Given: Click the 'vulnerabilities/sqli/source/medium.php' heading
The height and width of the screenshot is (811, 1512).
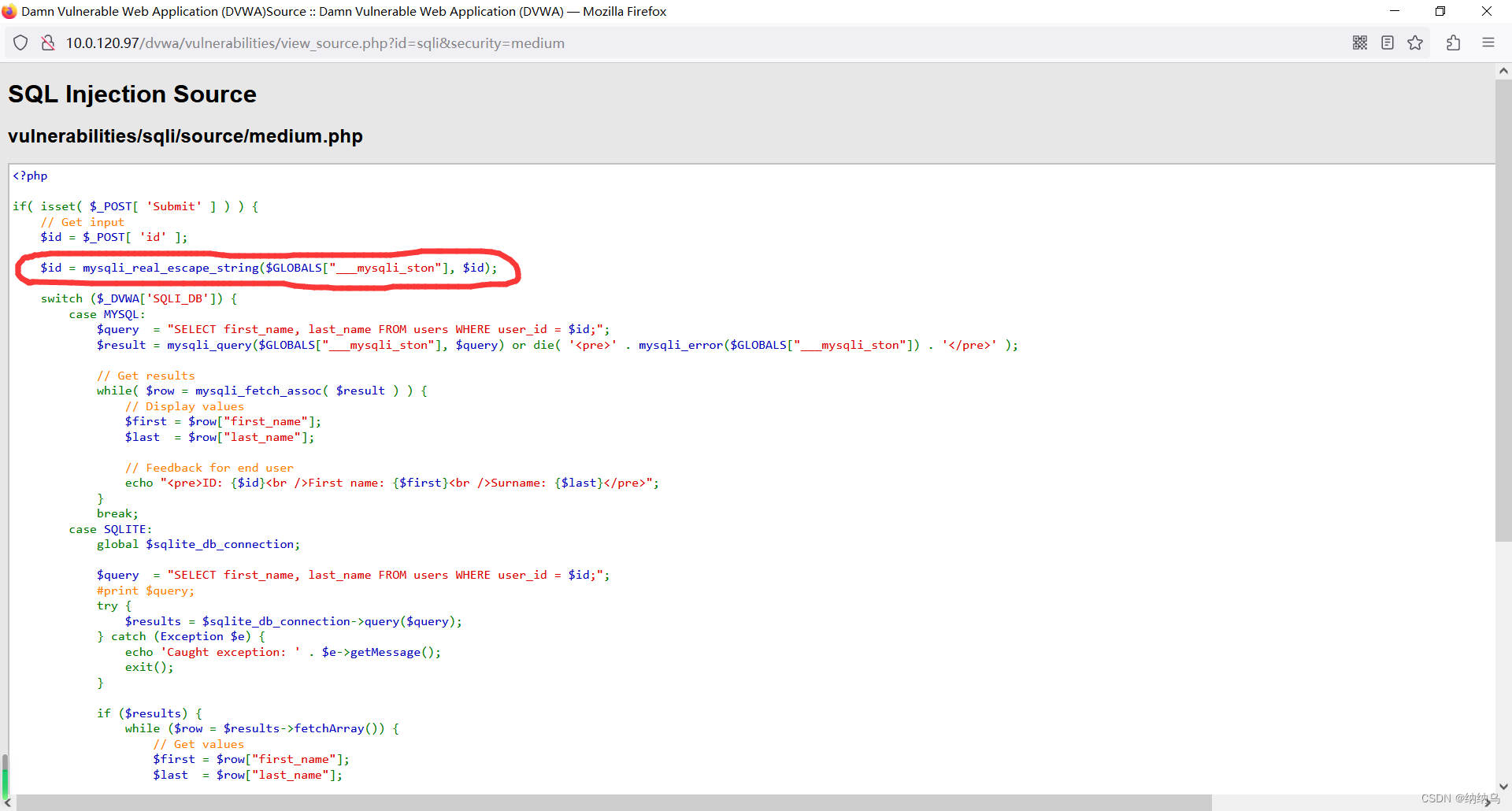Looking at the screenshot, I should (x=185, y=136).
